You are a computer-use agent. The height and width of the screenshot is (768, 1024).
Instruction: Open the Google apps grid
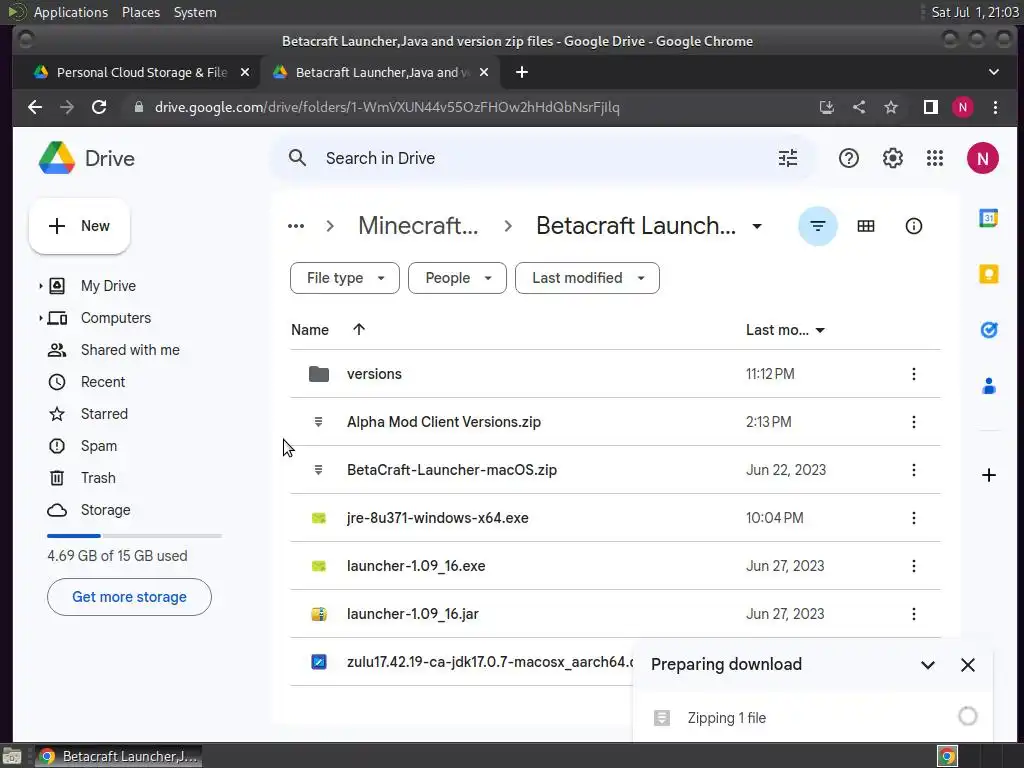click(935, 158)
